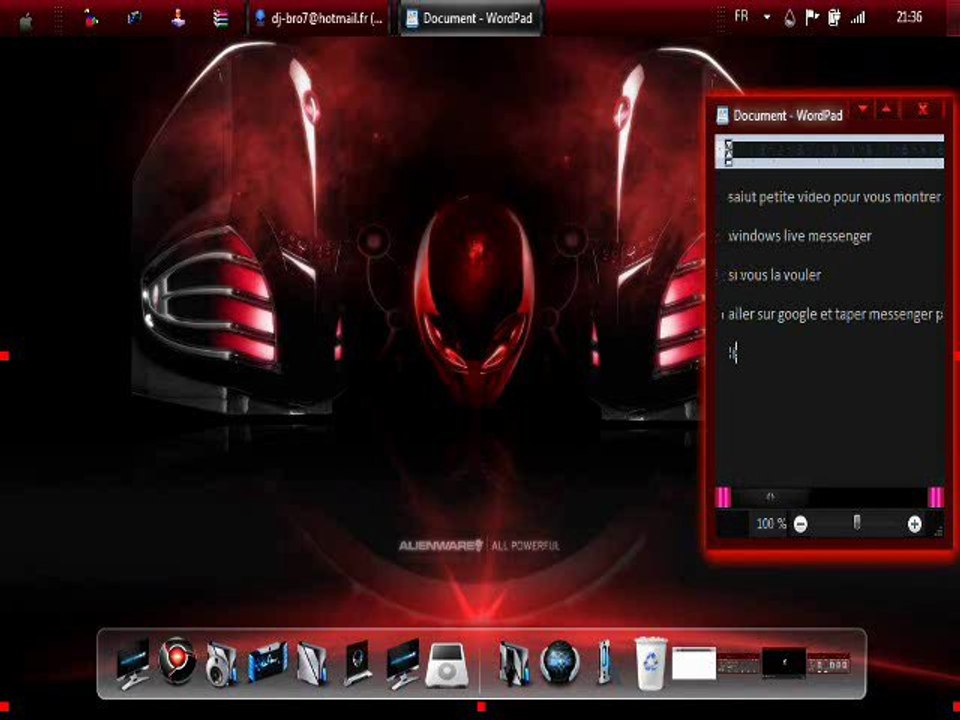
Task: Open the Recycle Bin in dock
Action: tap(650, 664)
